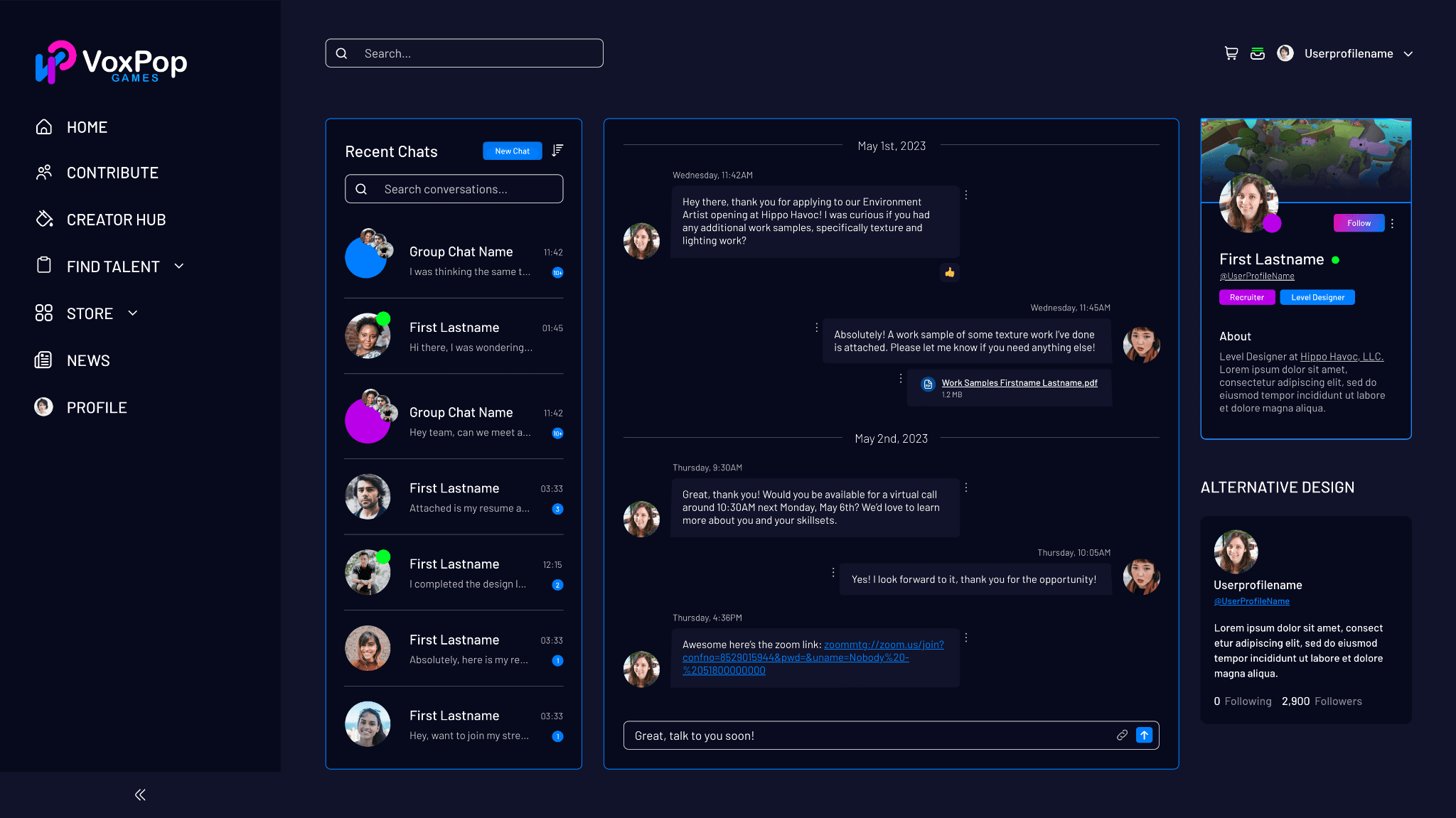Click magnifier icon in Search conversations box
Viewport: 1456px width, 818px height.
coord(361,189)
